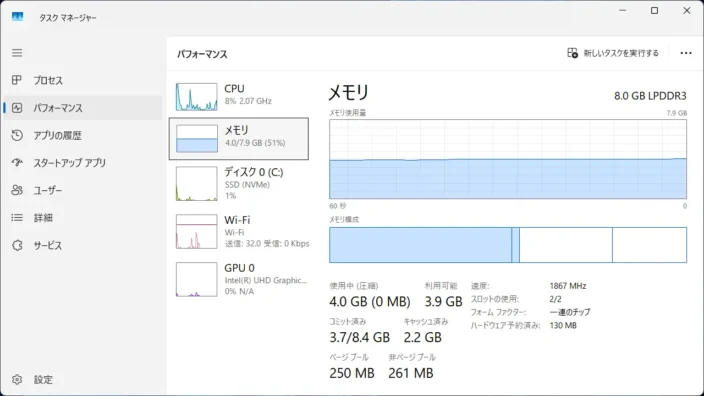Click 261 MB non-paged pool value
Screen dimensions: 704x396
point(411,373)
